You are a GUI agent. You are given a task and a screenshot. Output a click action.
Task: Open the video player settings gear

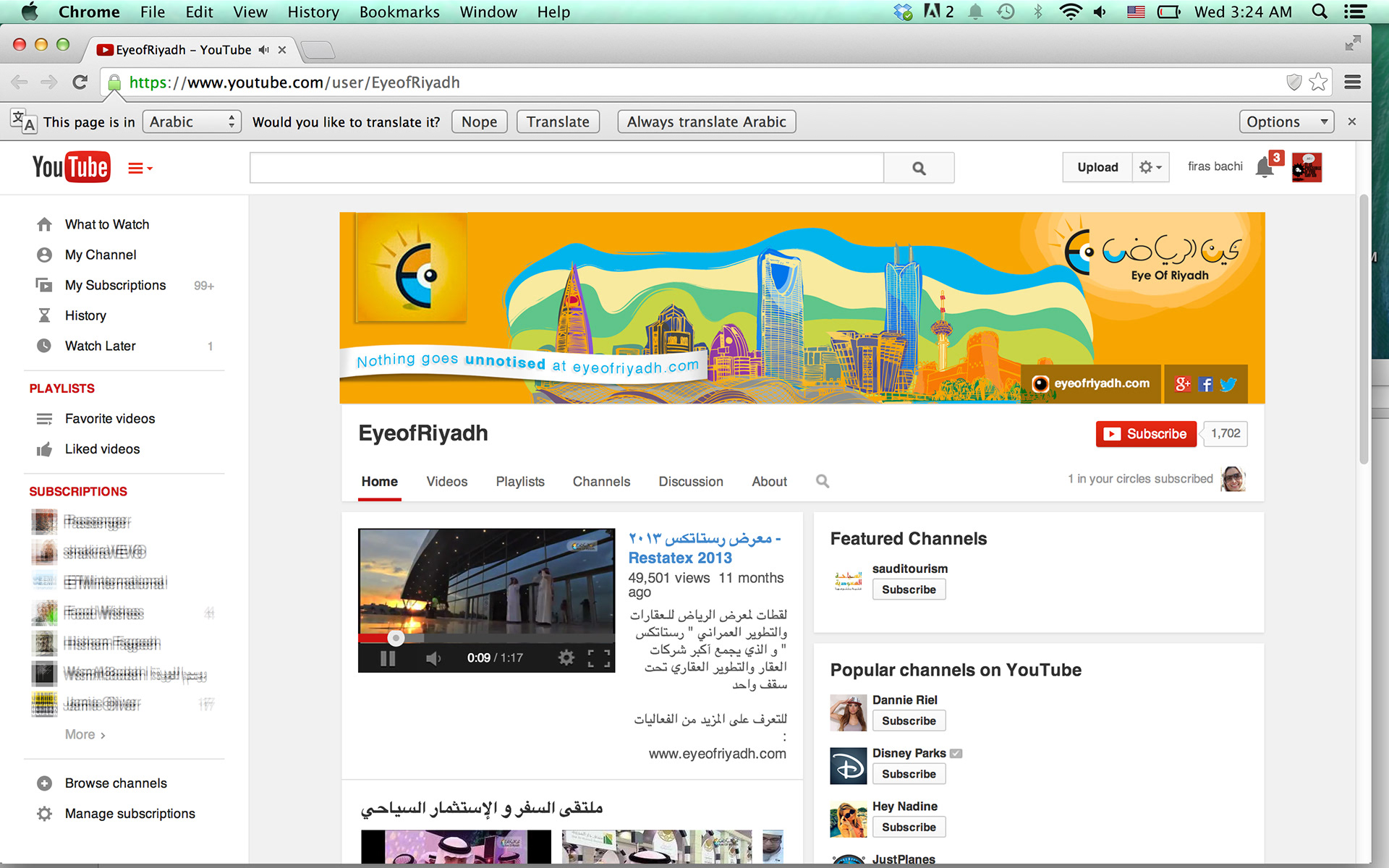566,658
